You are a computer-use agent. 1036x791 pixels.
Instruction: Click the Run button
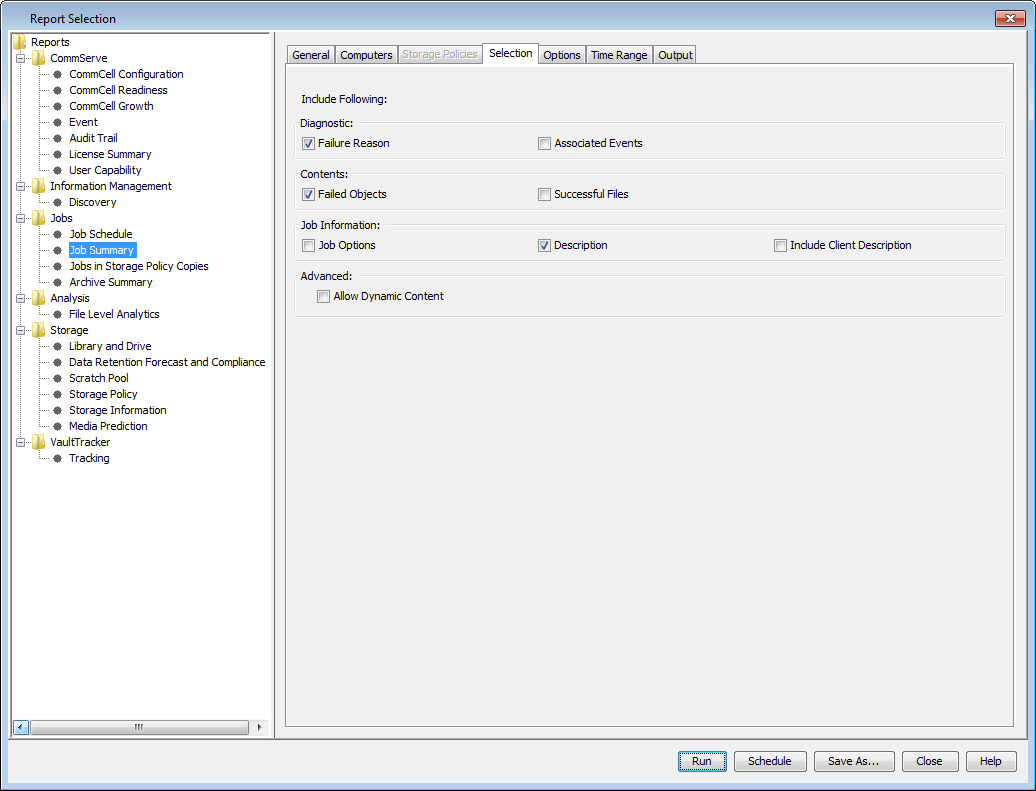(x=702, y=761)
